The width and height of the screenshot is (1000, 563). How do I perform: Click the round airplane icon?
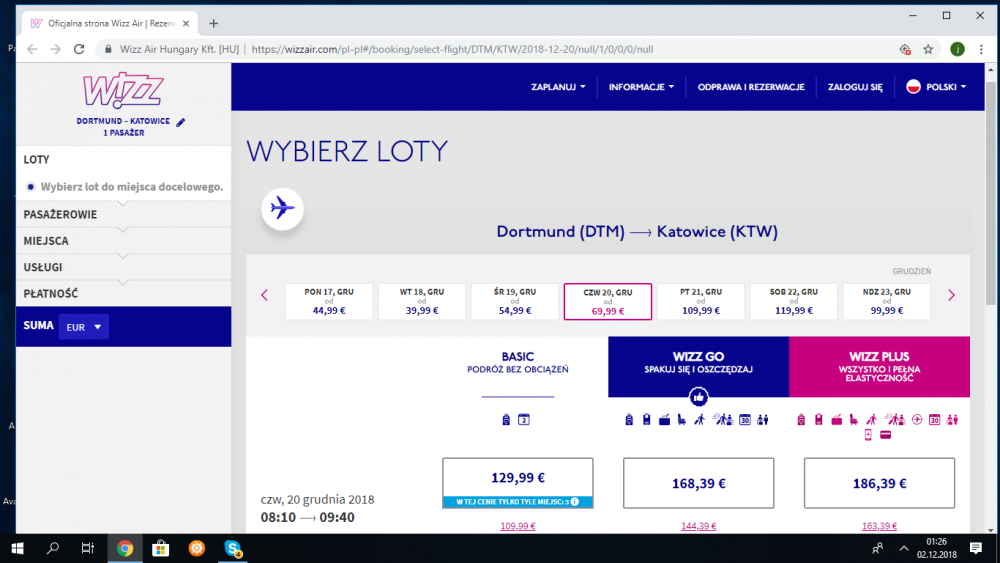pos(282,209)
